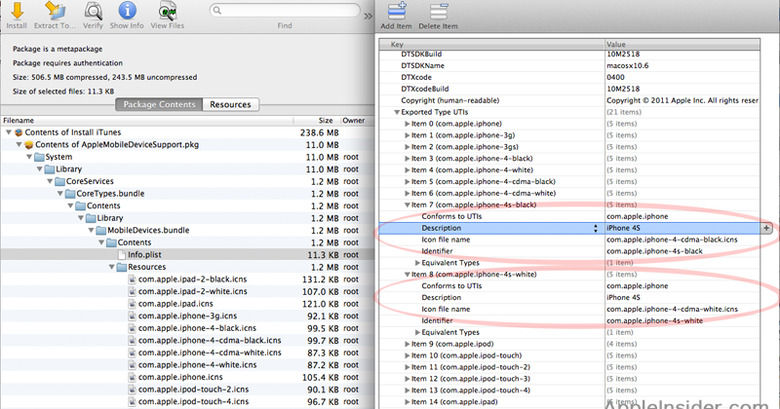Expand Item 14 (com.apple.ipad)
The width and height of the screenshot is (780, 409).
407,402
